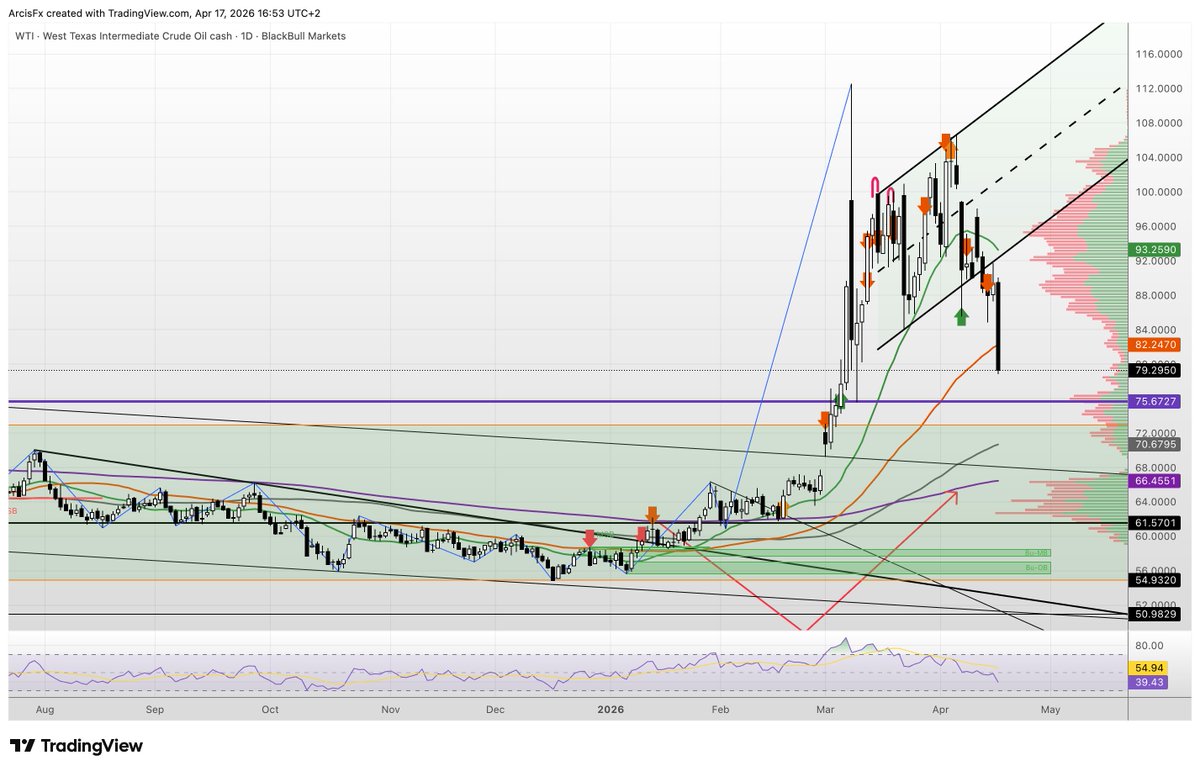
Task: Select the red down-arrow marker above December candles
Action: pyautogui.click(x=590, y=538)
